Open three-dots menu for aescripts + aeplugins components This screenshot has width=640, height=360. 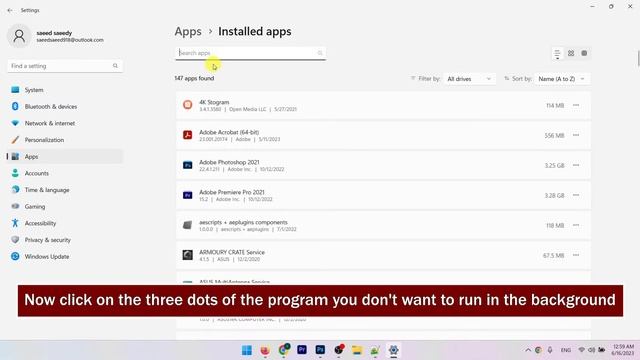tap(576, 225)
